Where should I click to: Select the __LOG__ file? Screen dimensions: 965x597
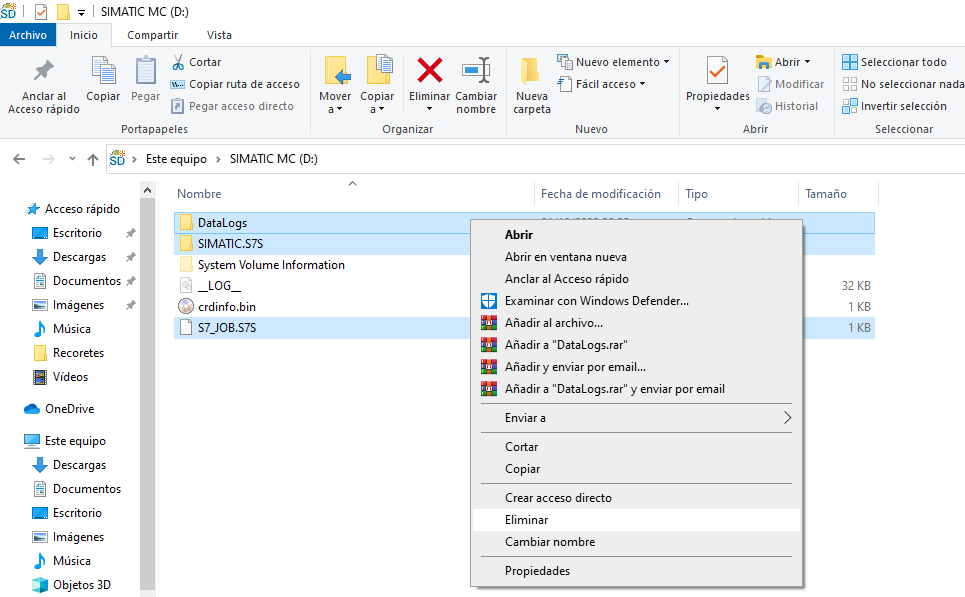(x=219, y=286)
